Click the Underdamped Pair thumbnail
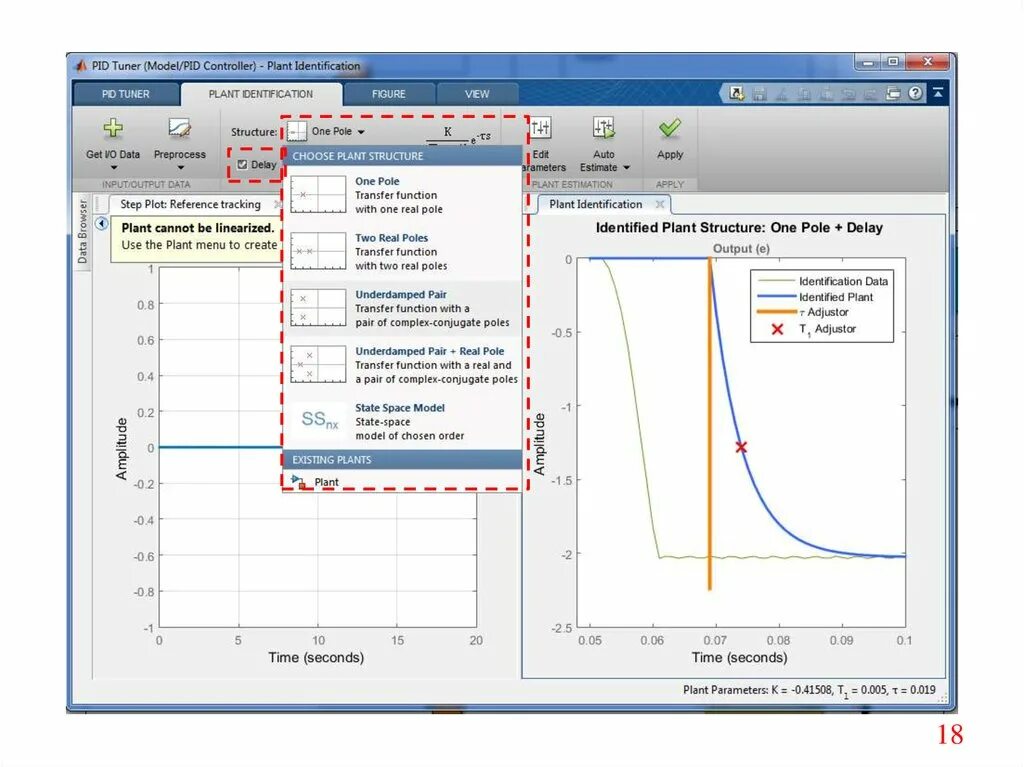 click(x=318, y=308)
